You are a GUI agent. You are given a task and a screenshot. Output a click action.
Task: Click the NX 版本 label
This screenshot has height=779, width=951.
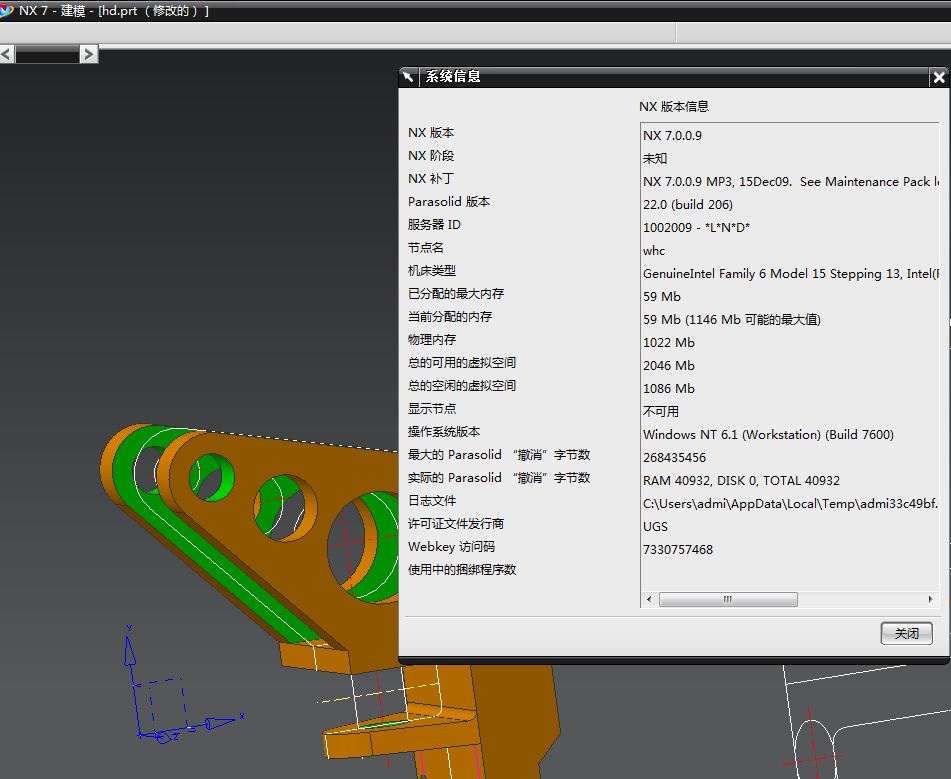[x=431, y=133]
